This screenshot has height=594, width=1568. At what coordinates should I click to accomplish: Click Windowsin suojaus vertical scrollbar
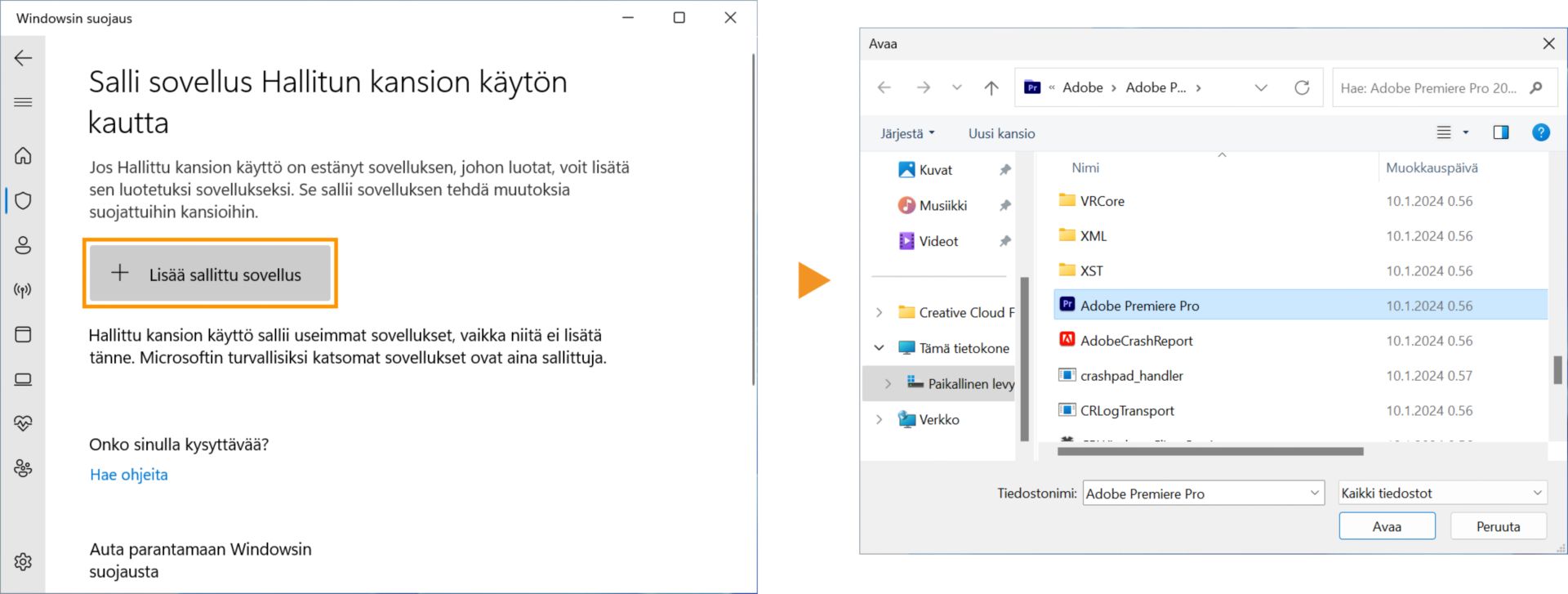coord(753,219)
